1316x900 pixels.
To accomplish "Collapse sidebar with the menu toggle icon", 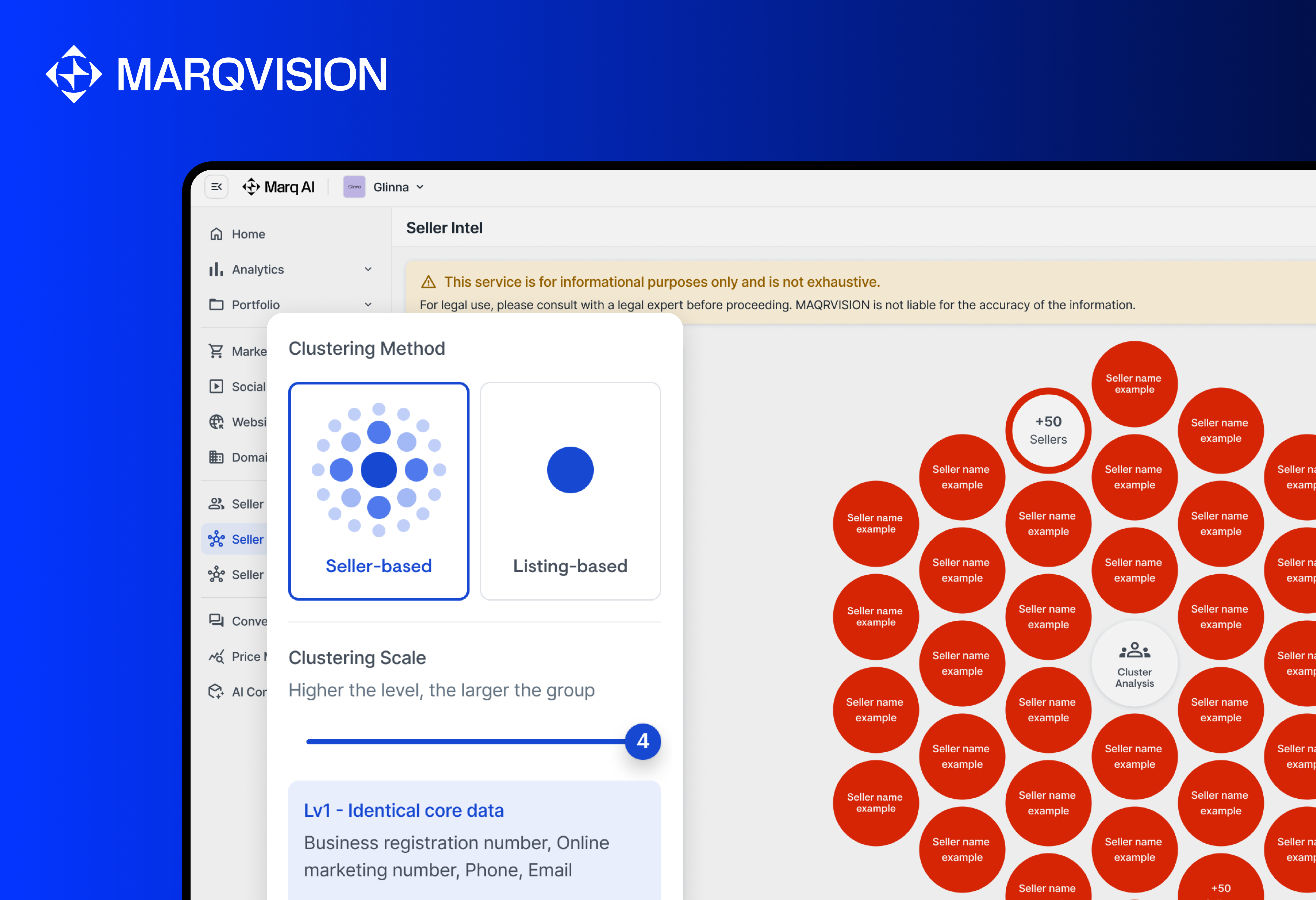I will click(x=216, y=187).
